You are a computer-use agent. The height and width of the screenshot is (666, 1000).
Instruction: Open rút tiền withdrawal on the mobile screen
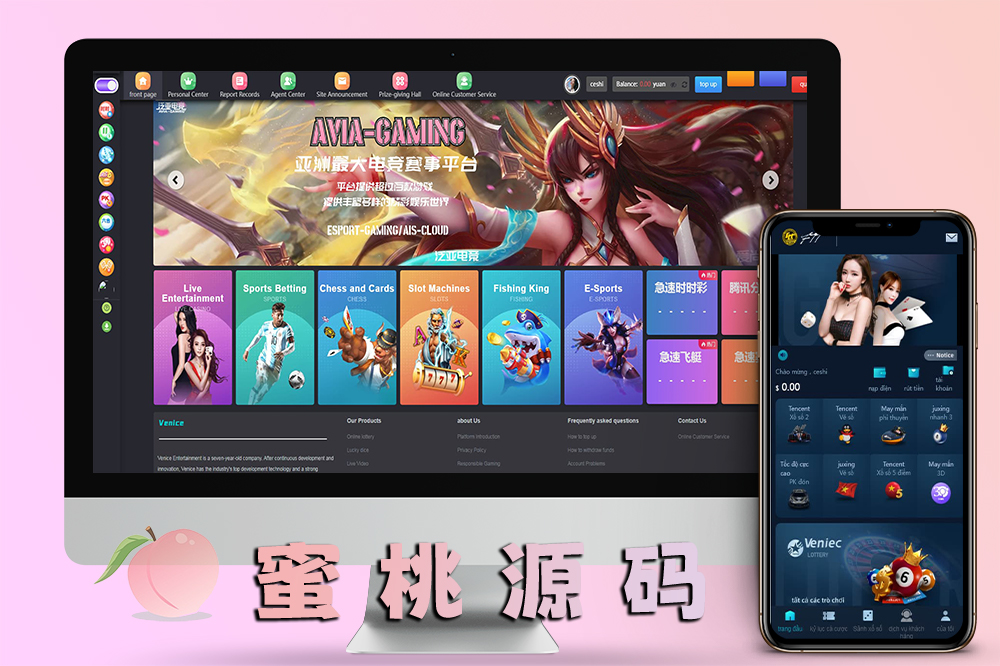point(913,375)
